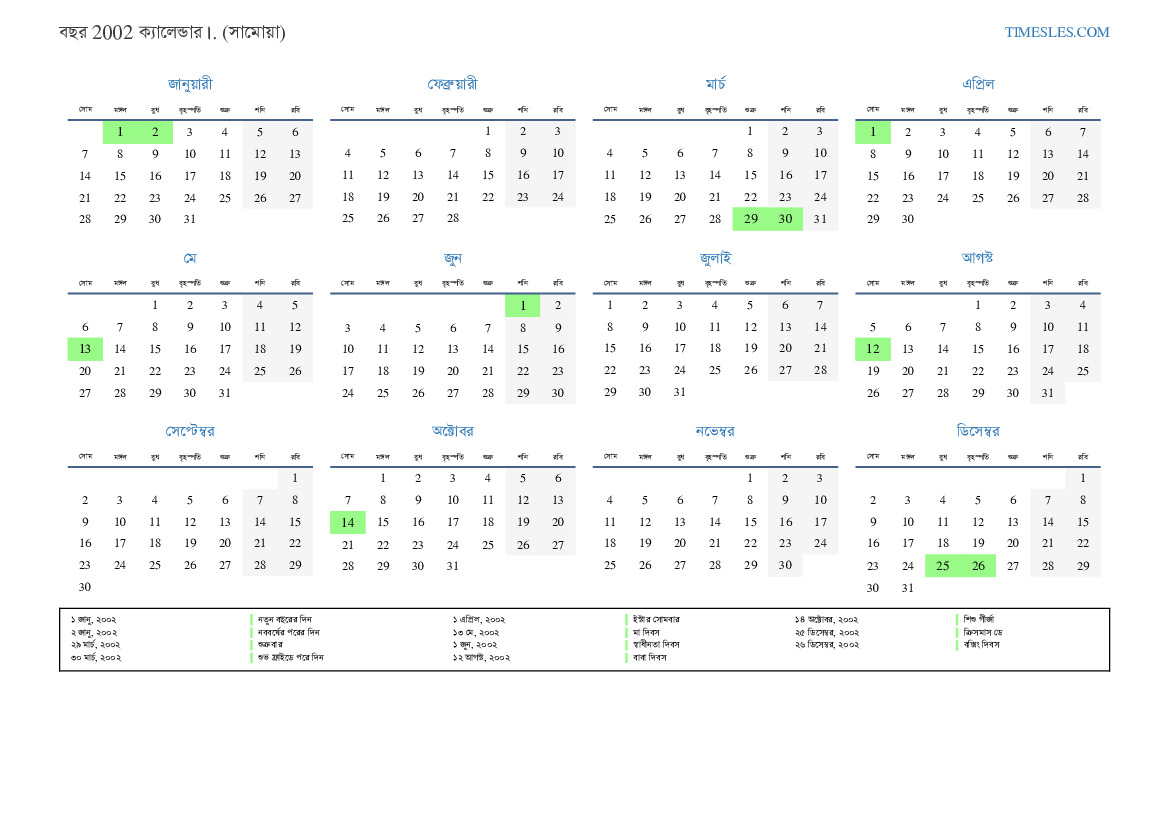Click legend date '২৬ ডিসেম্বর, ২০০২'
The image size is (1169, 827).
point(827,645)
